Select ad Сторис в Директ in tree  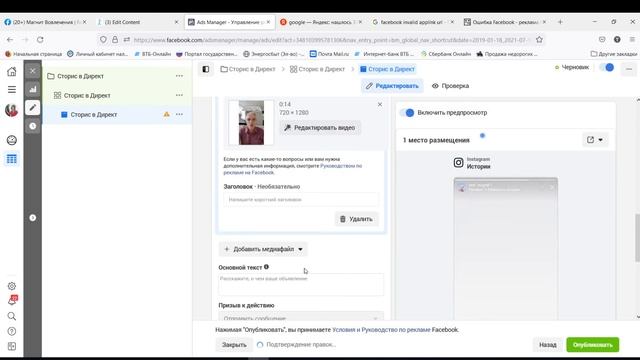coord(93,114)
